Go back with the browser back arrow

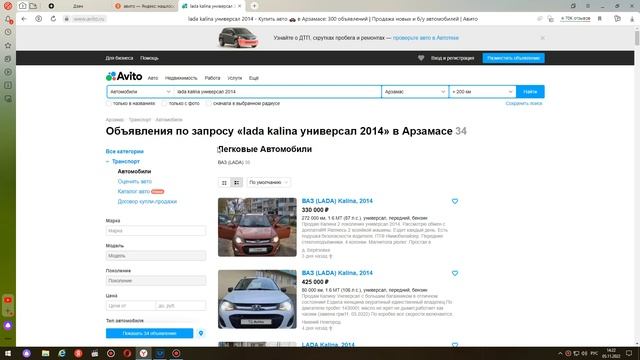[24, 19]
